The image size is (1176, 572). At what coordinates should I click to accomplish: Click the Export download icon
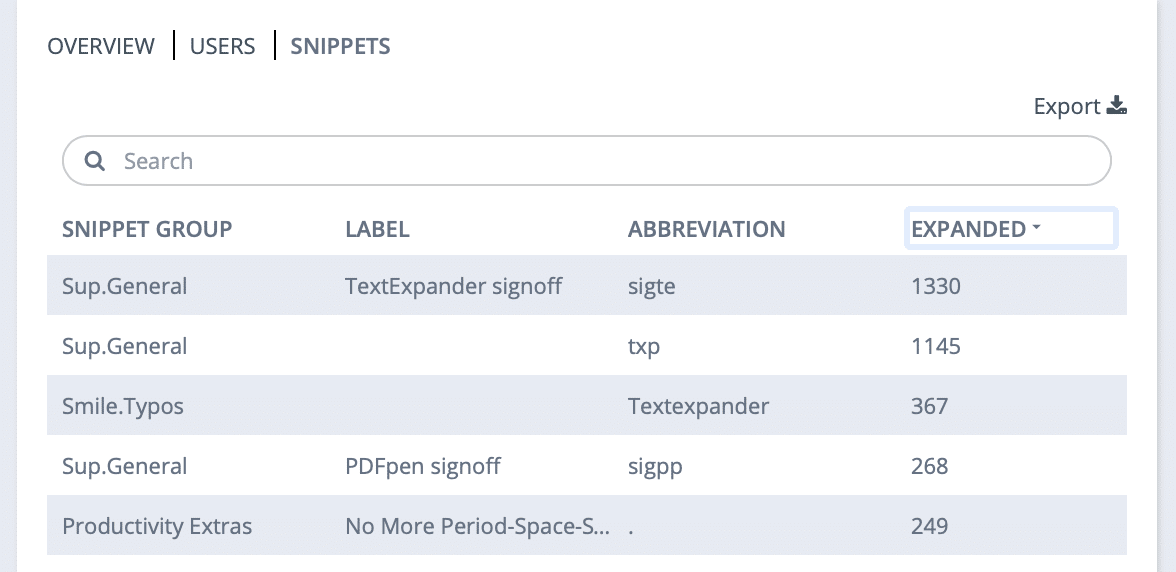[x=1117, y=106]
